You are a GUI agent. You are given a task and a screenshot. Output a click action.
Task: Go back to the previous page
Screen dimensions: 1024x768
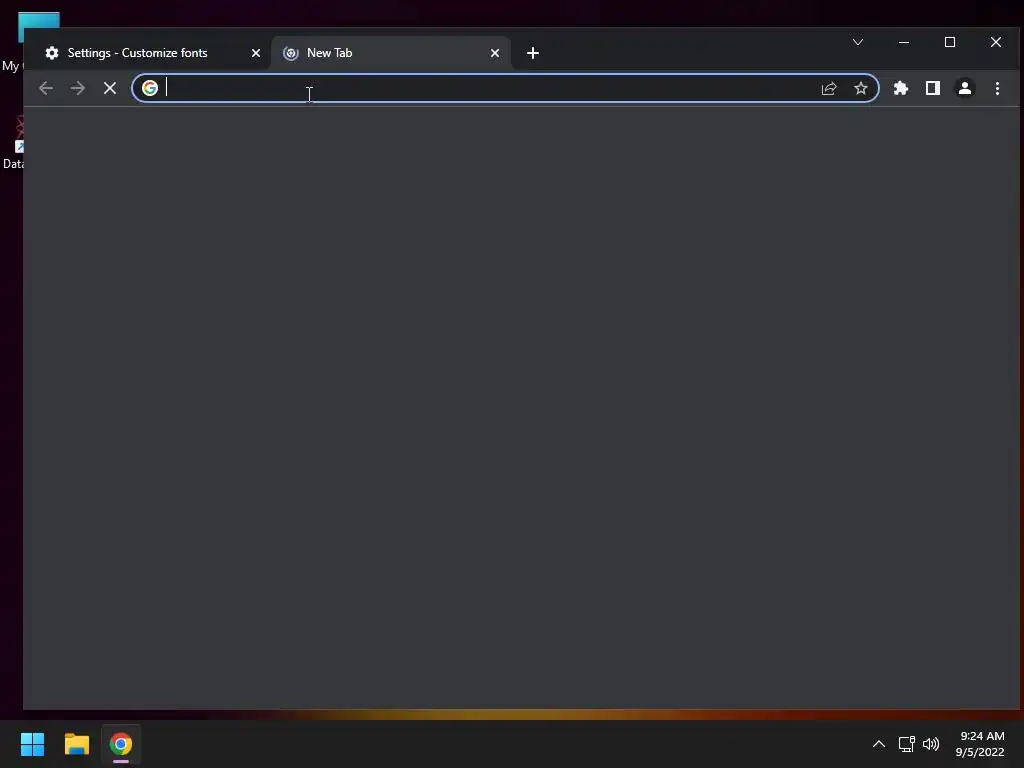click(46, 88)
